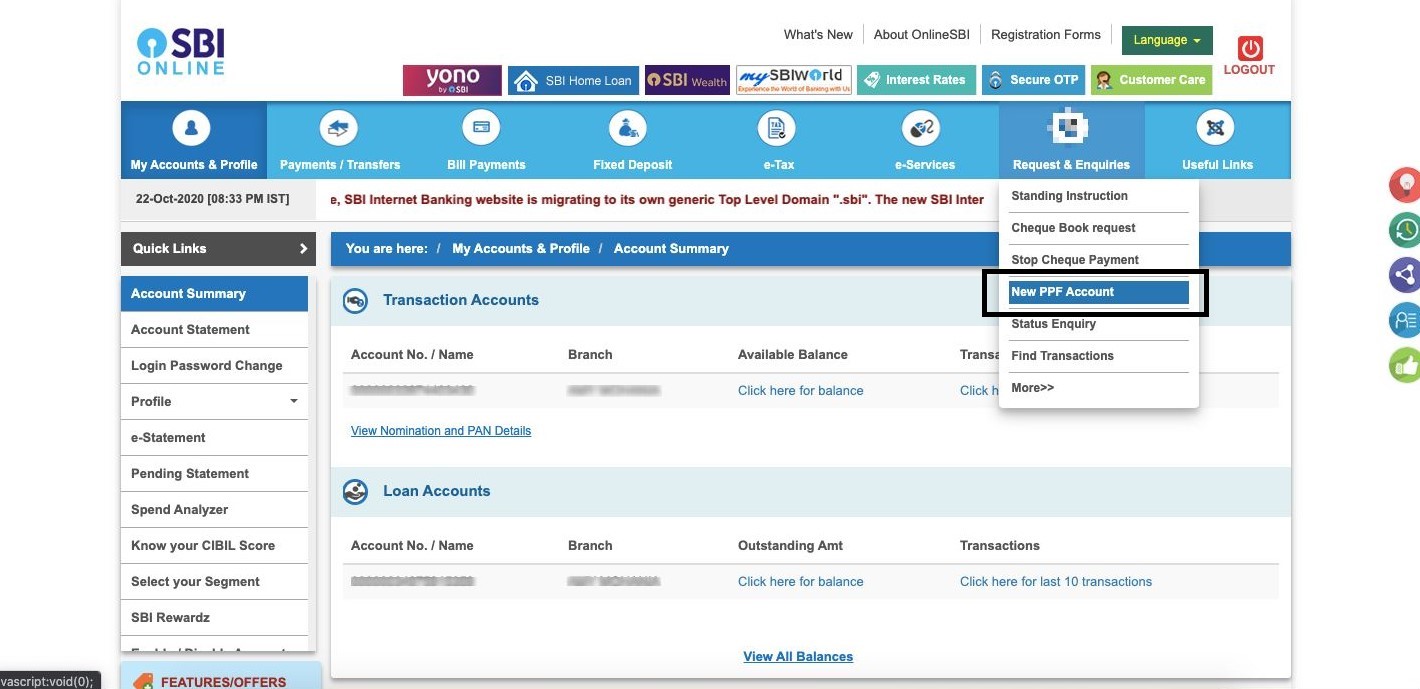Click the transaction history clock icon on right edge
1420x689 pixels.
point(1404,229)
